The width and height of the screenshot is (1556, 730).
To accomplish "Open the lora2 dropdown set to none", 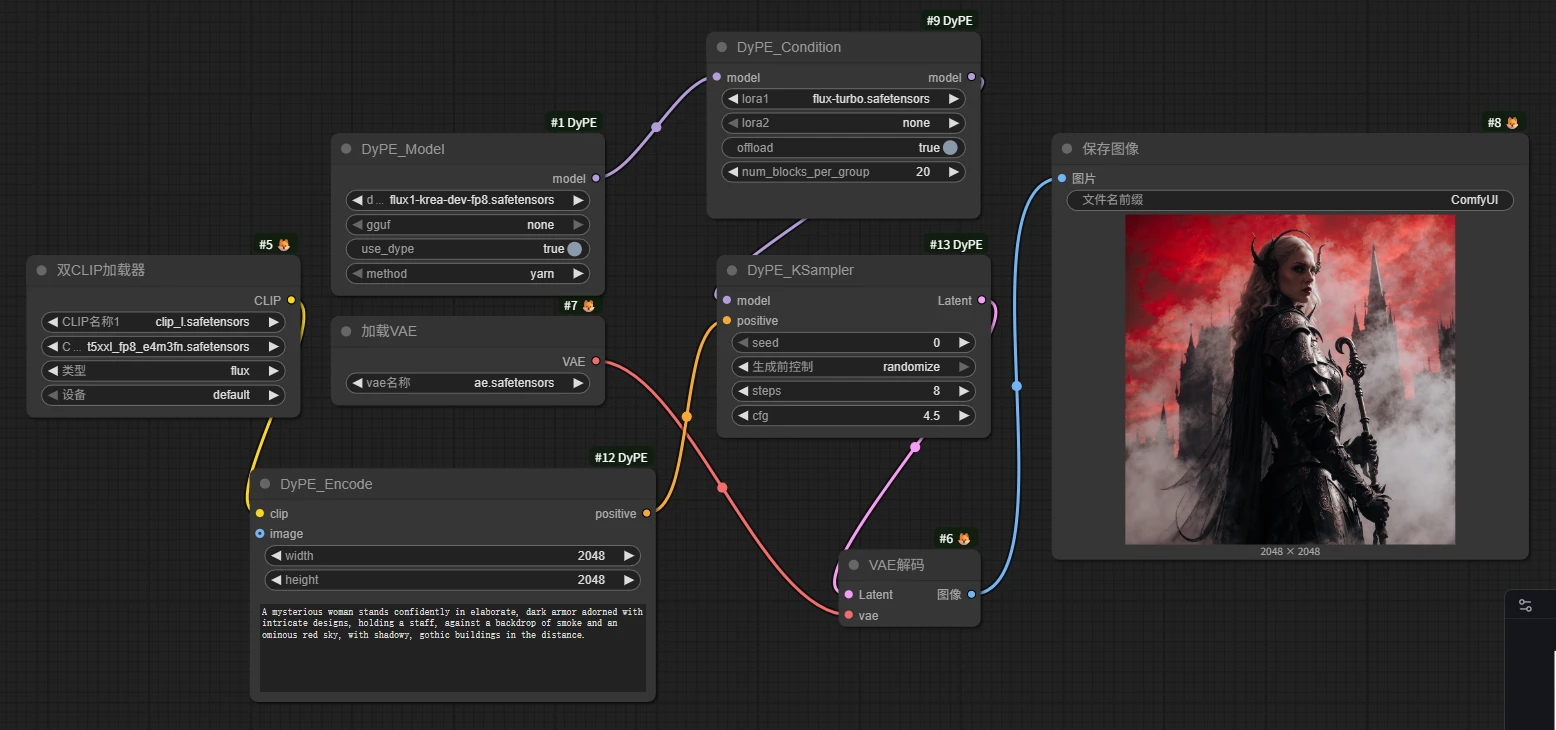I will [843, 123].
